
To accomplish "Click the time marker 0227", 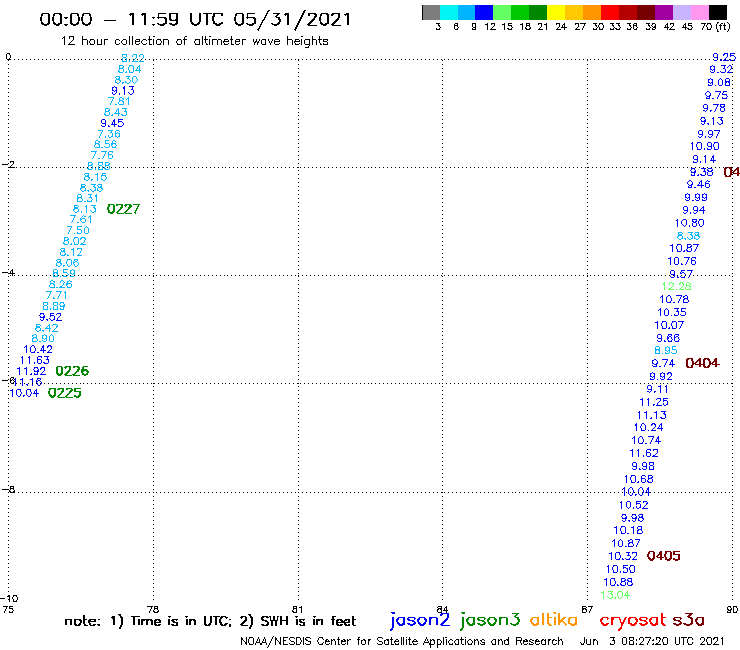I will point(123,209).
